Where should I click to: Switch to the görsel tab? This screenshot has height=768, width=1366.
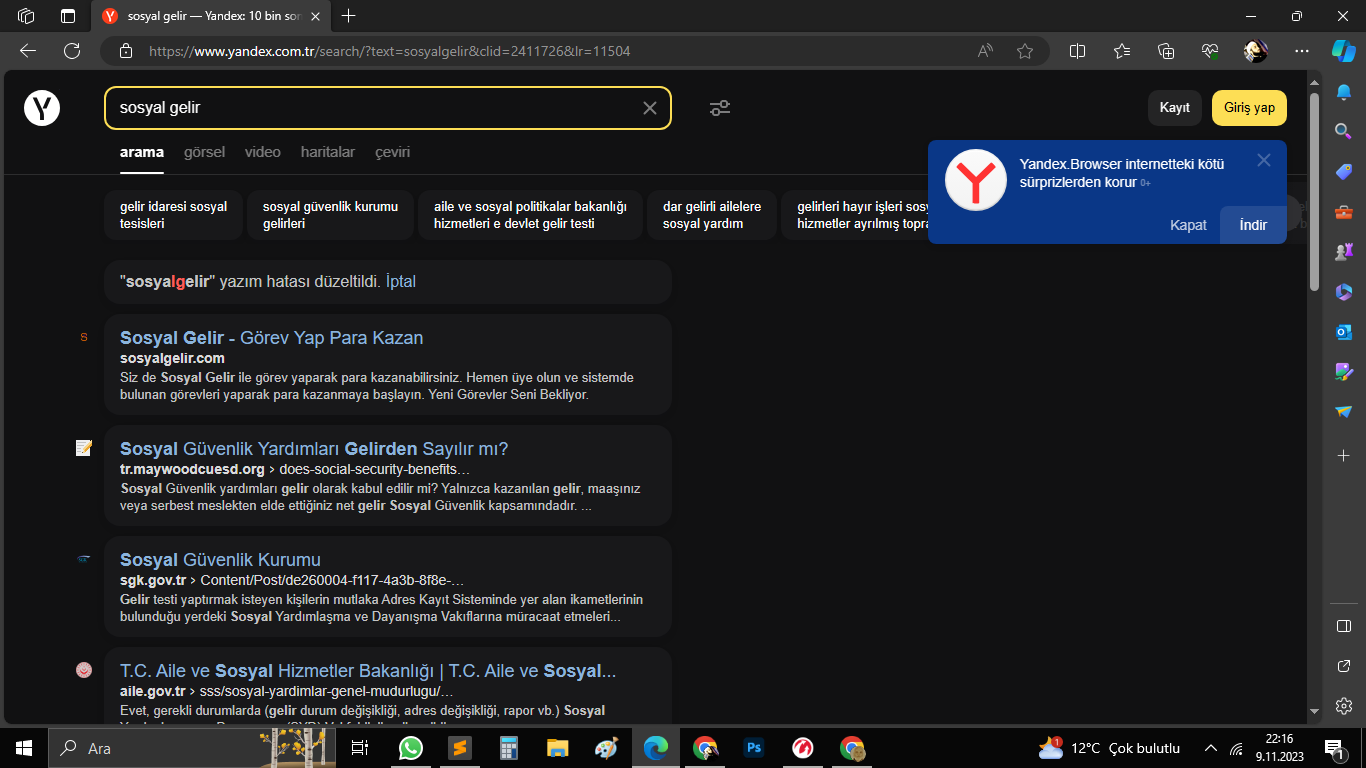point(204,152)
